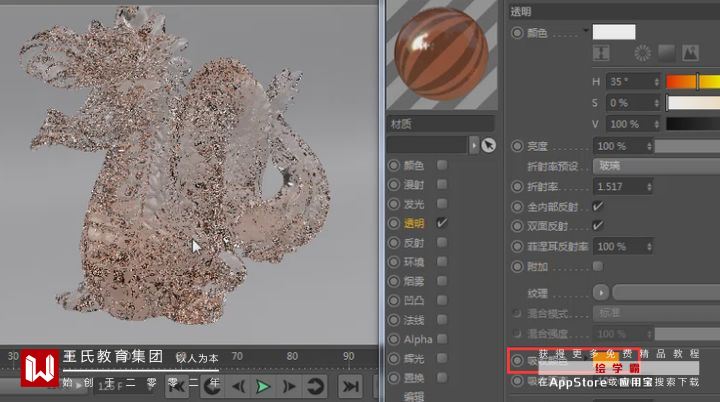Image resolution: width=720 pixels, height=402 pixels.
Task: Click the keyframe dot beside 折射率
Action: 517,187
